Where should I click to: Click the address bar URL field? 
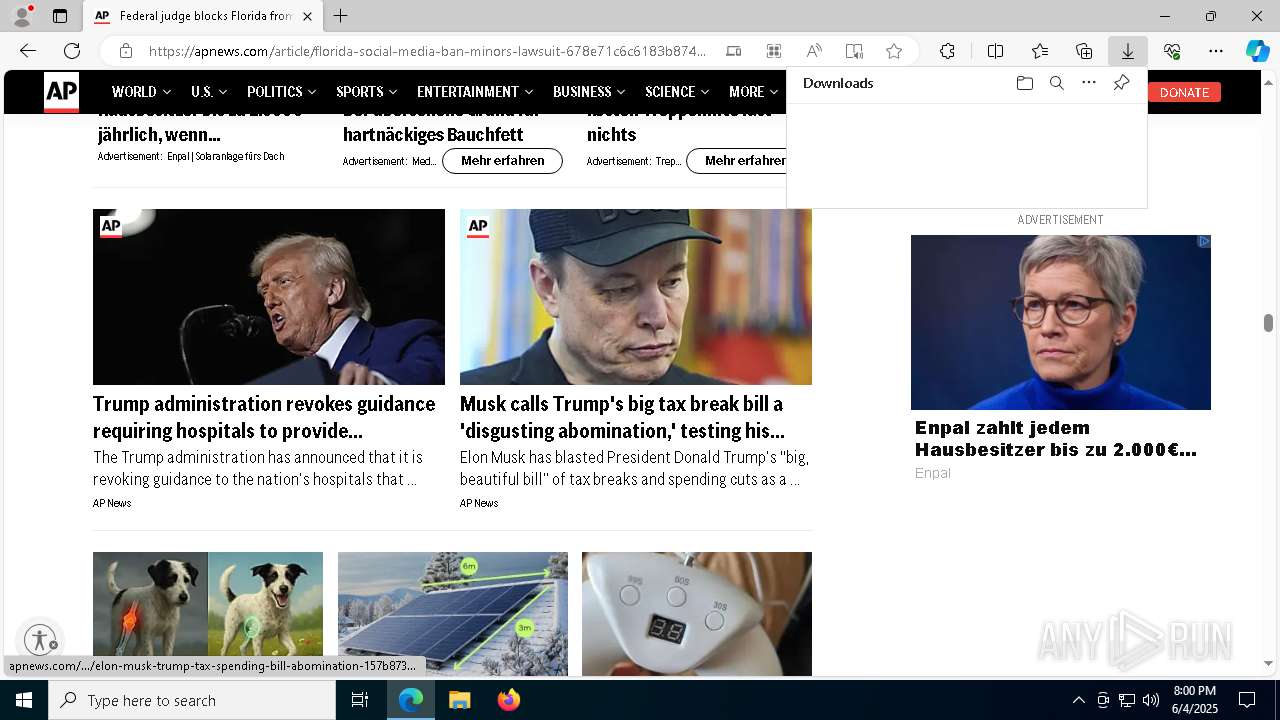[x=427, y=51]
